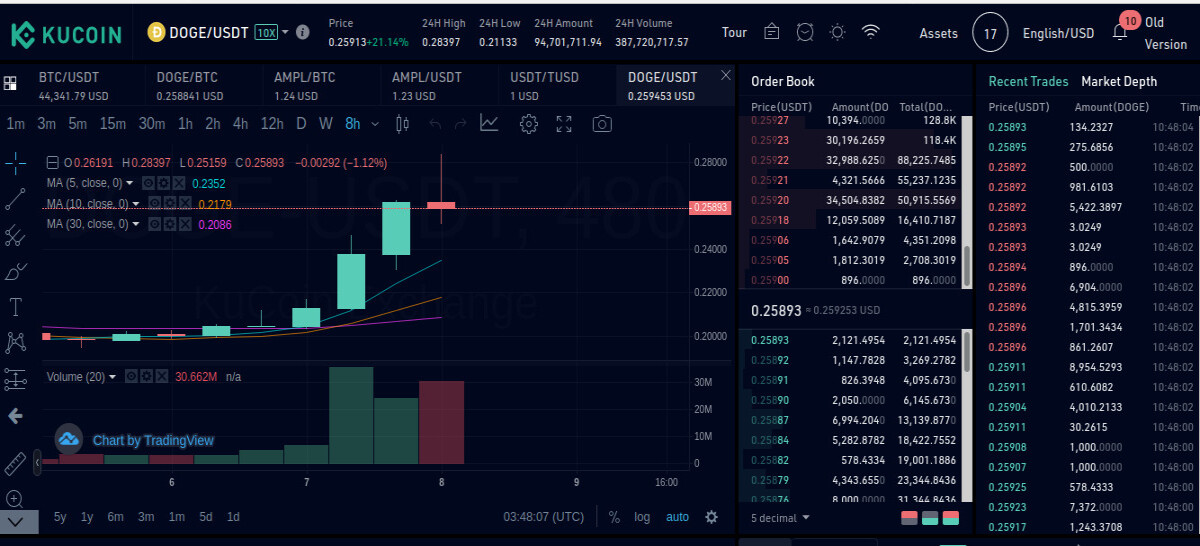
Task: Open the indicators line-chart icon
Action: 489,123
